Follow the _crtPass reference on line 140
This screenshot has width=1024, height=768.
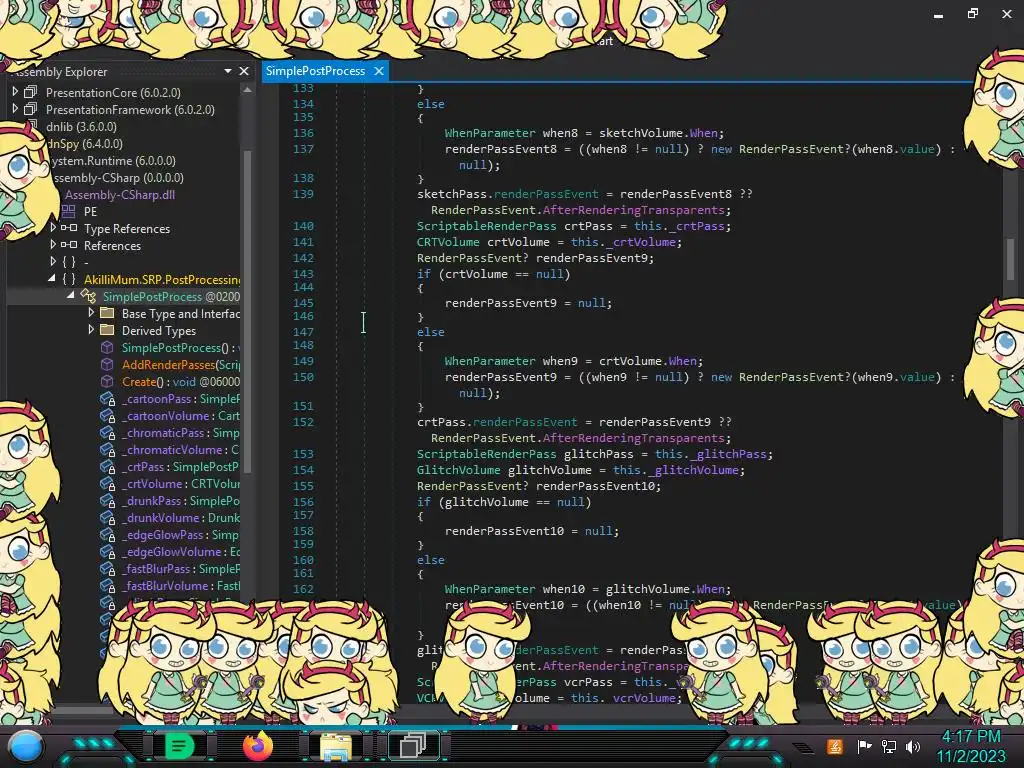[x=697, y=226]
